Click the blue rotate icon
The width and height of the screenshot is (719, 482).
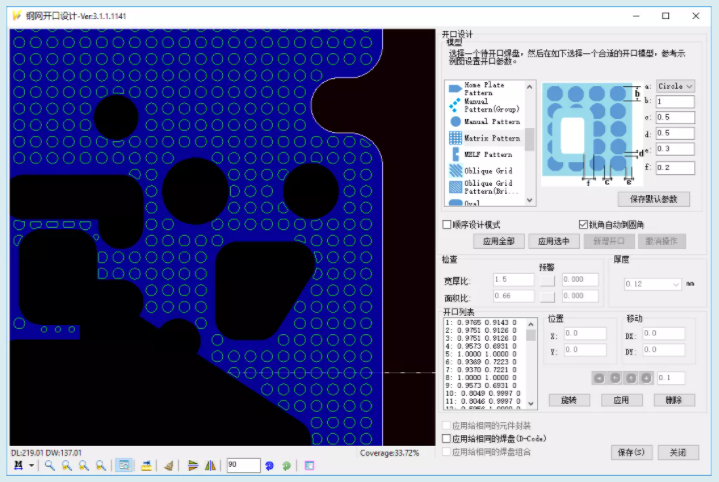coord(269,465)
